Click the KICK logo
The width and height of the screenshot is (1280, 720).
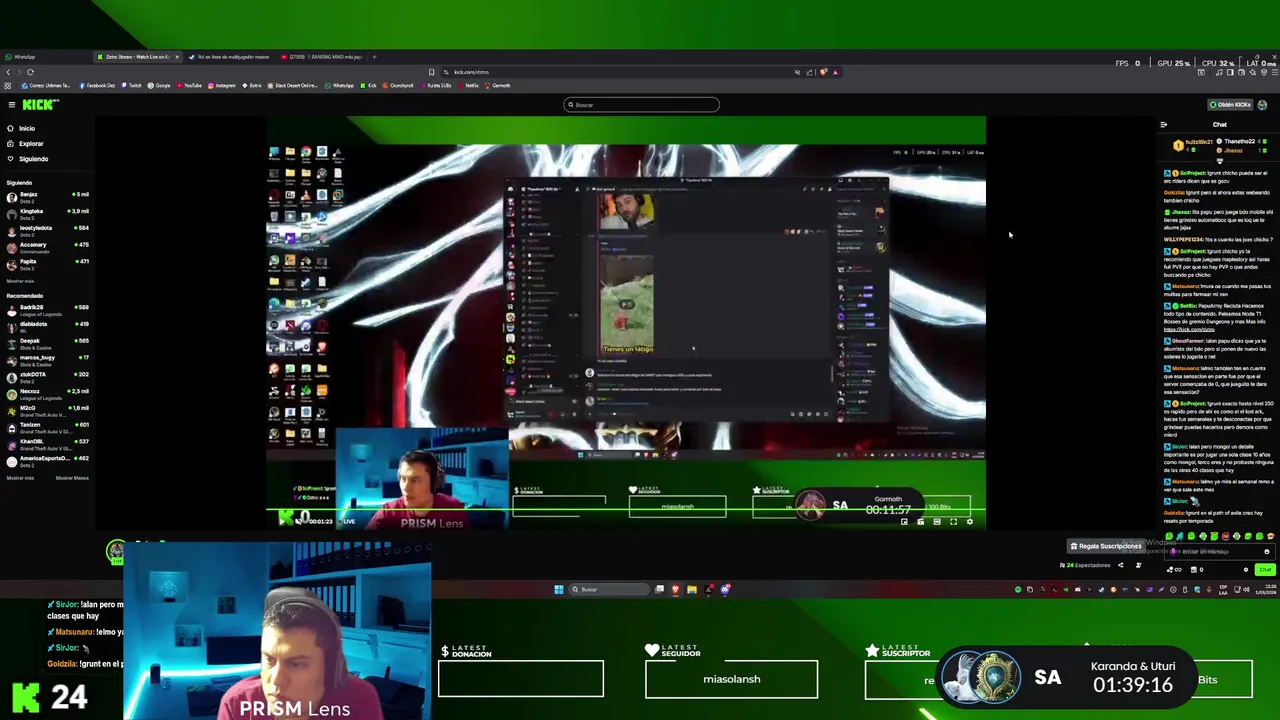pos(40,104)
